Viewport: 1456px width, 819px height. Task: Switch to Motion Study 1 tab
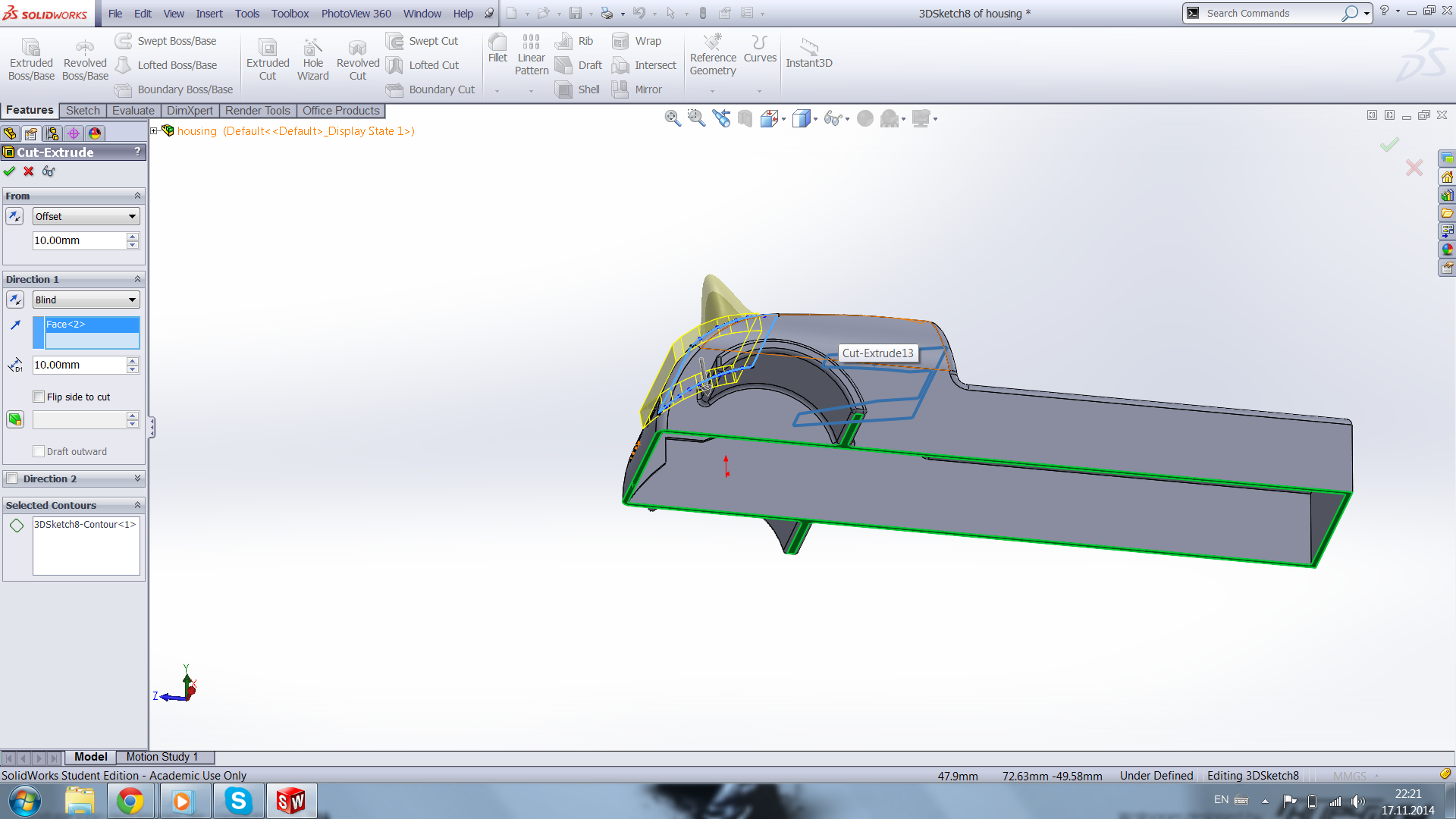(x=162, y=757)
